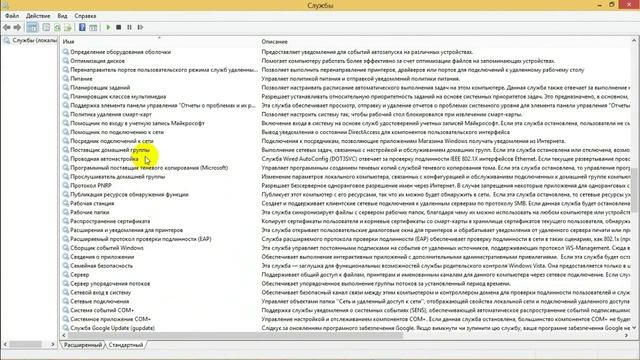Switch to the Стандартный tab
Screen dimensions: 640x360
(x=126, y=345)
